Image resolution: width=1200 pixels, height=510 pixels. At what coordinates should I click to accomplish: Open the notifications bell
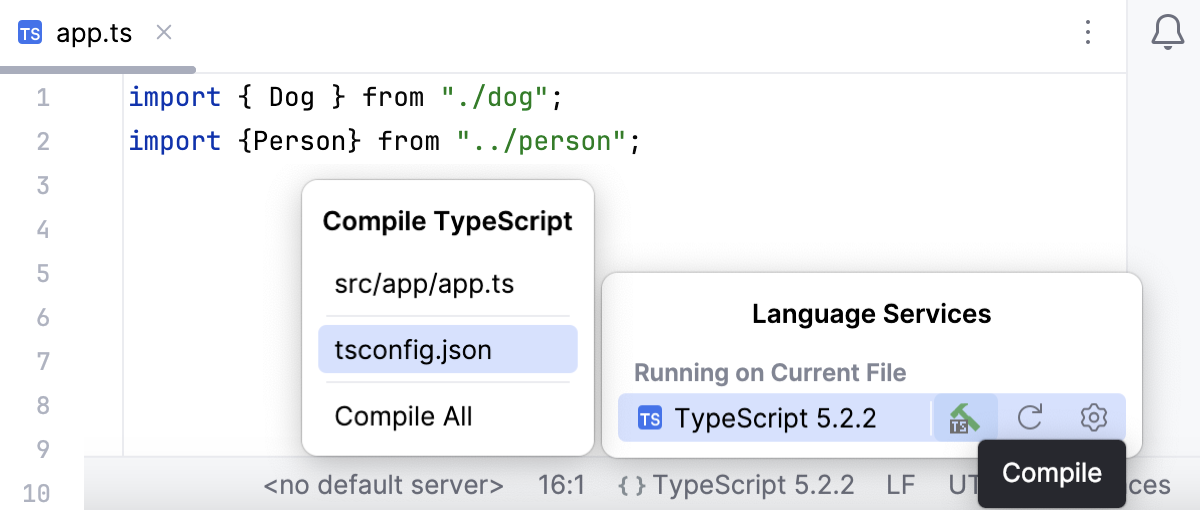click(1167, 33)
